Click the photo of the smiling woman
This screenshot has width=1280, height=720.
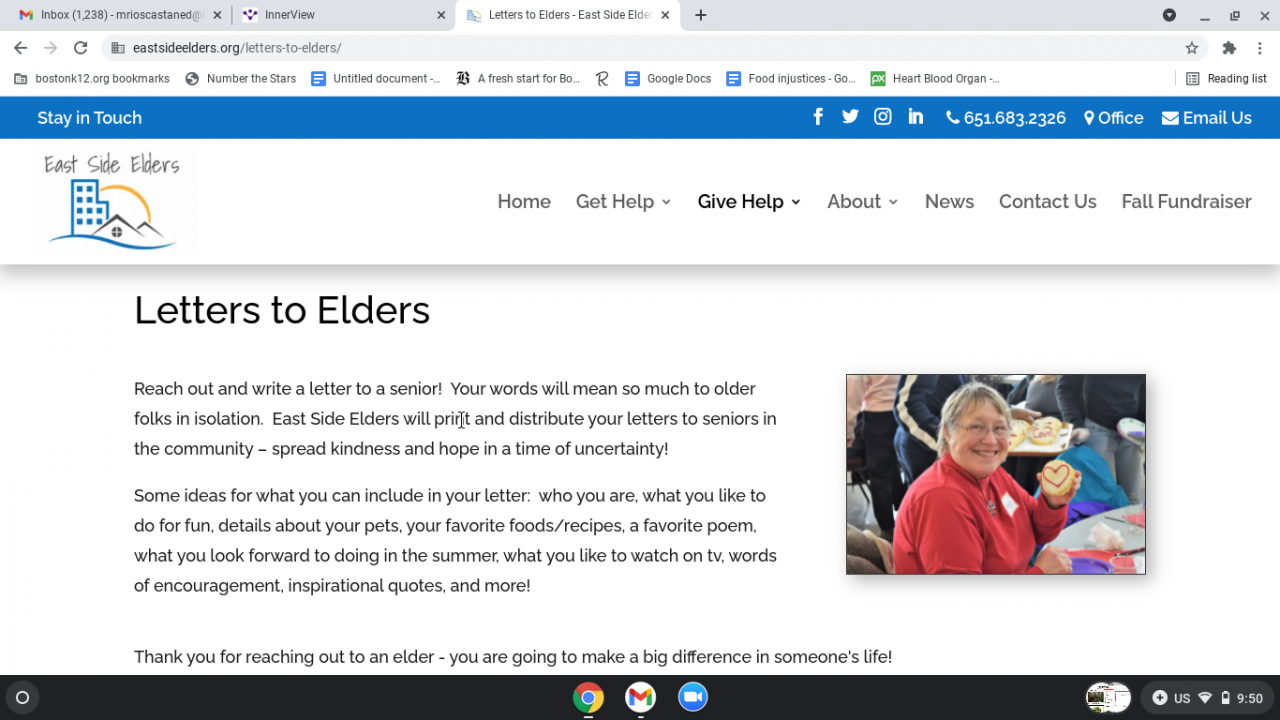(x=996, y=474)
